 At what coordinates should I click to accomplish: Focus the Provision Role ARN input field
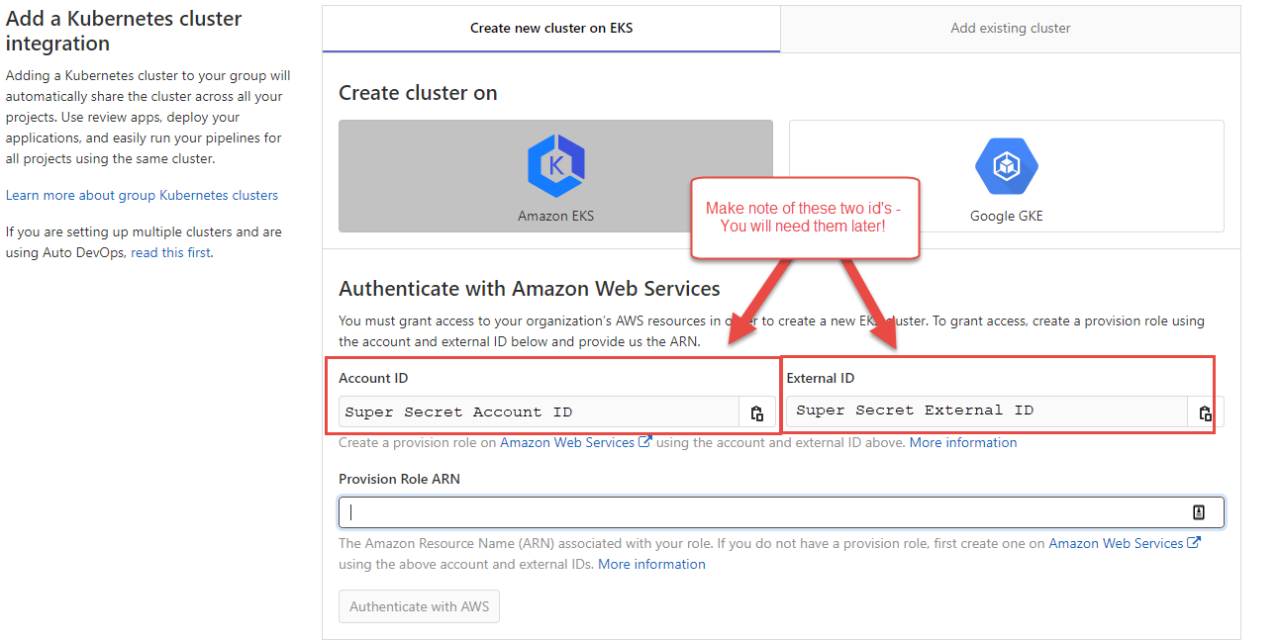click(x=781, y=512)
